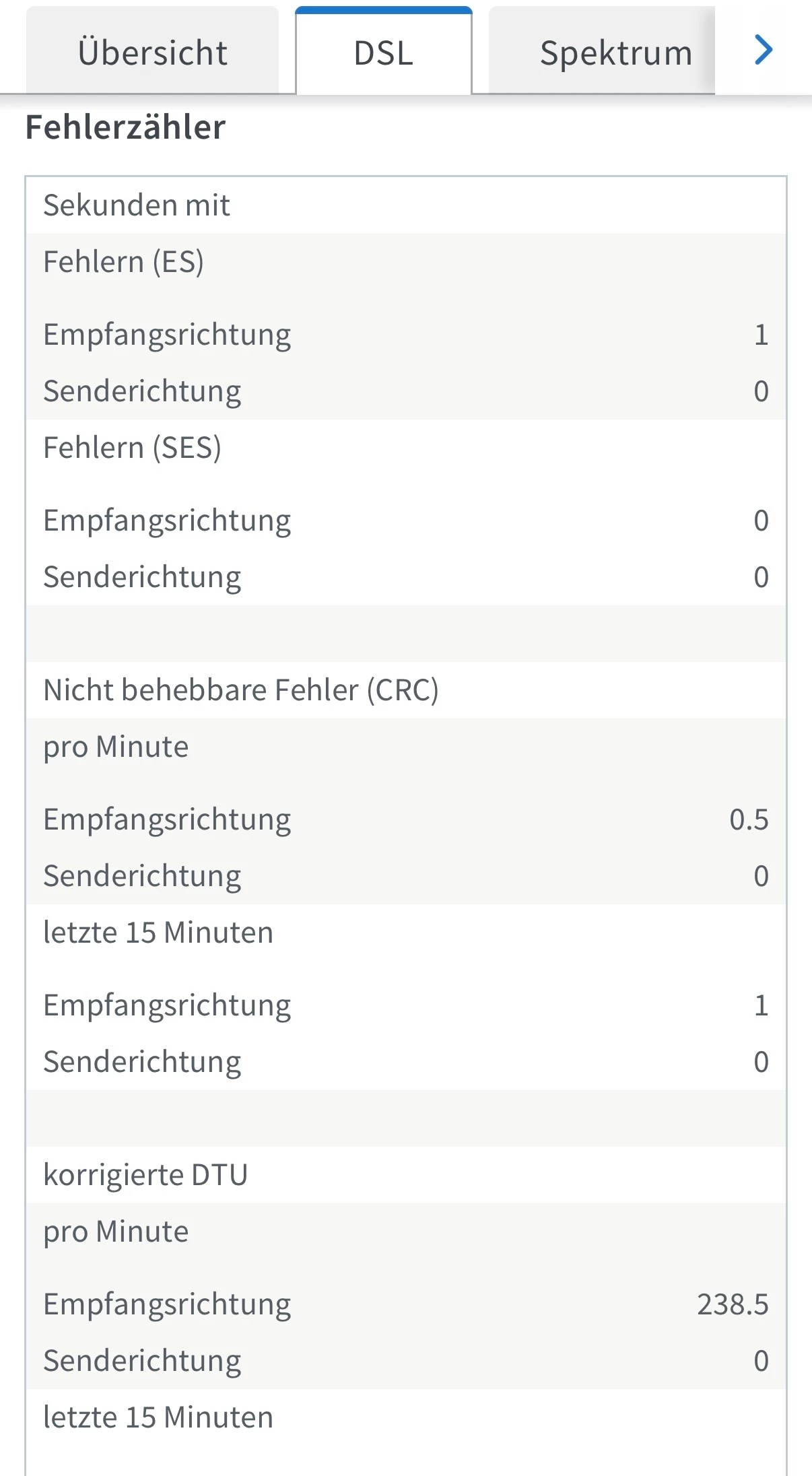Click the Fehlerzähler heading
812x1476 pixels.
[x=125, y=127]
